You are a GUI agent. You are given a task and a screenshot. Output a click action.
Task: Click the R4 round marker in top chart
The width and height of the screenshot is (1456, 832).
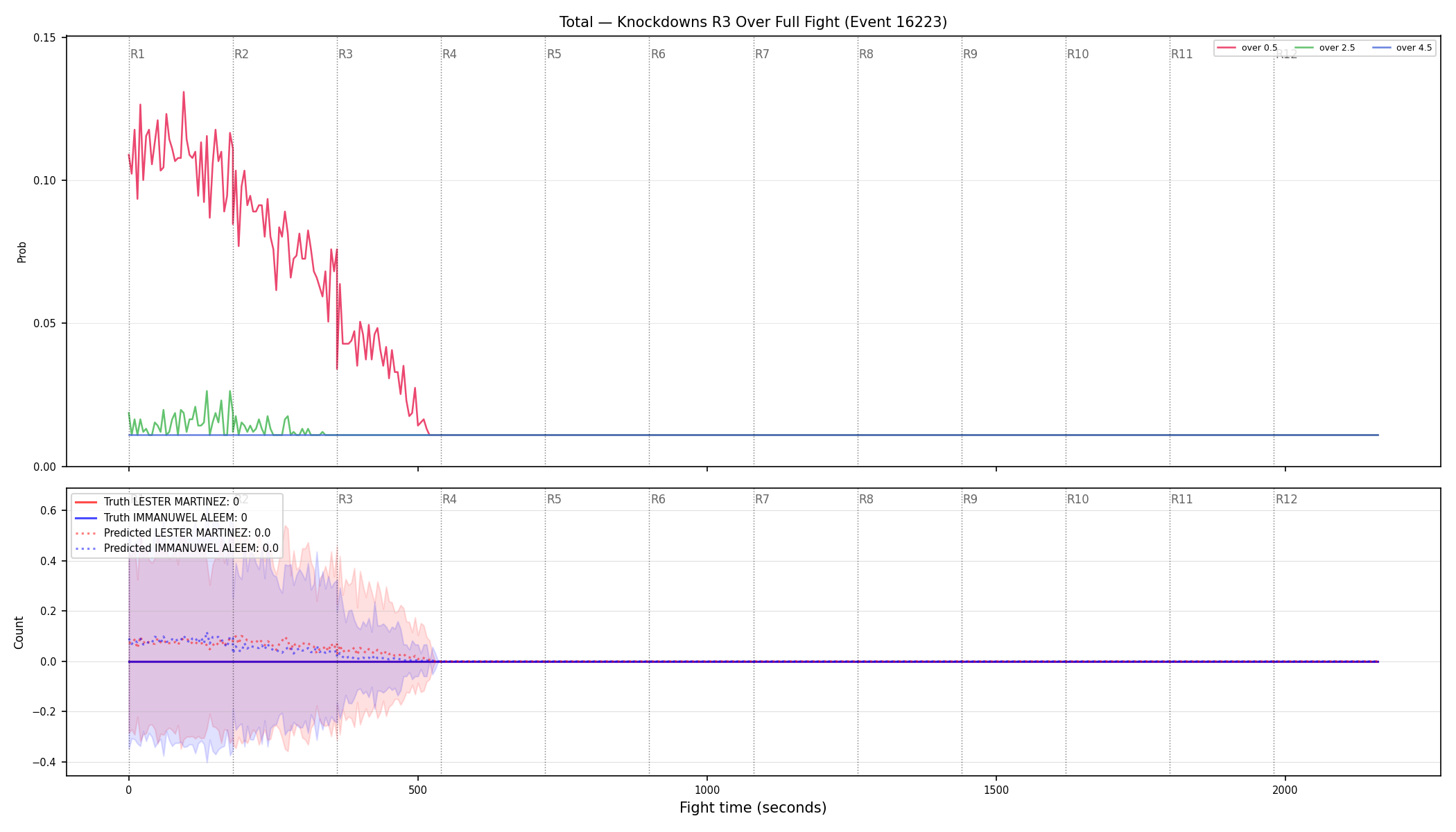click(449, 54)
